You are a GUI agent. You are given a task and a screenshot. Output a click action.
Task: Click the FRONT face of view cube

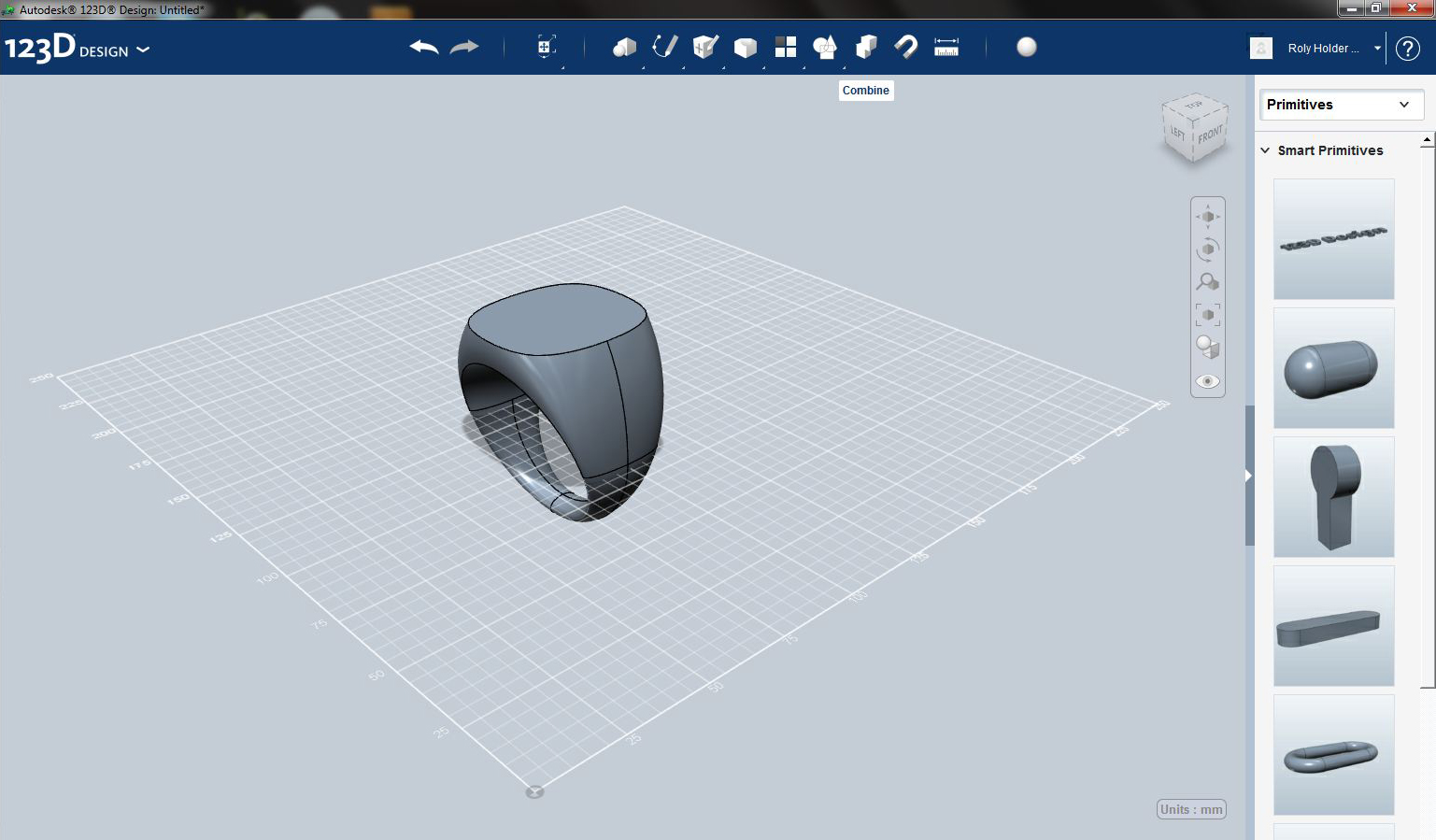pos(1210,135)
